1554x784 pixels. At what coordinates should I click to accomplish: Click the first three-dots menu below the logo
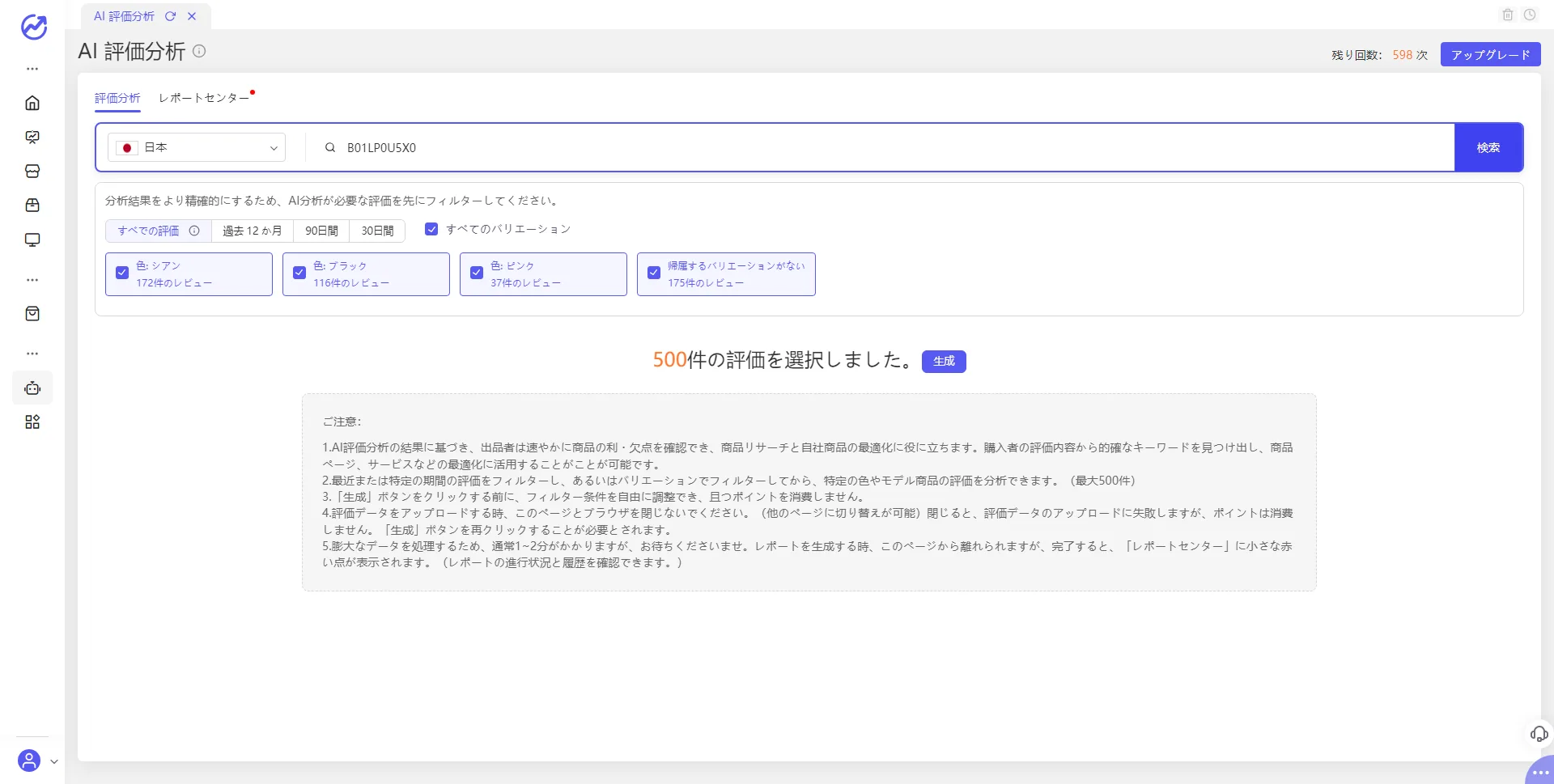click(32, 69)
